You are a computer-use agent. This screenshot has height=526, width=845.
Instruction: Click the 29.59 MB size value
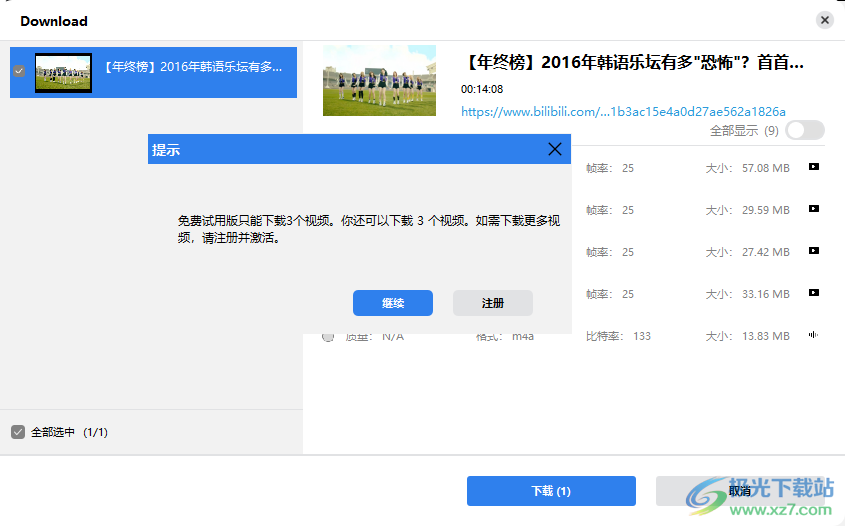tap(765, 210)
